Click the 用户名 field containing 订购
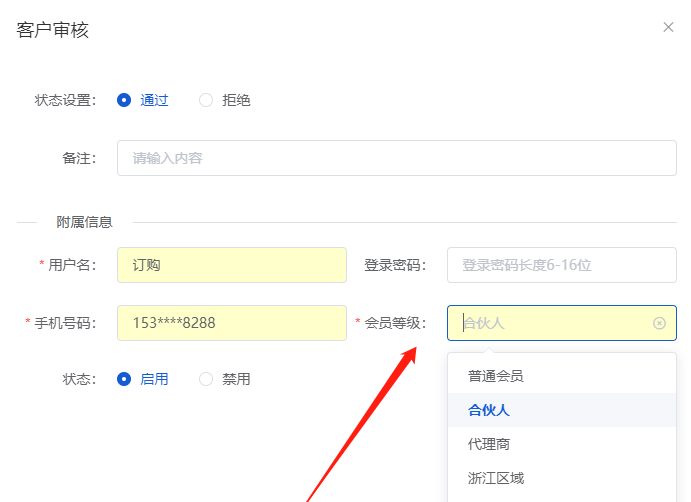 [x=231, y=265]
